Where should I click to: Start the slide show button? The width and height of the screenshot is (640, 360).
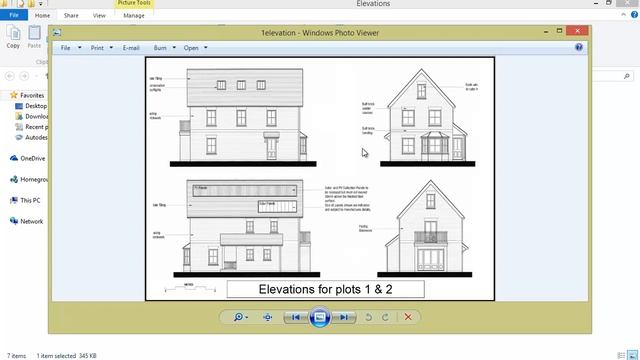coord(320,317)
